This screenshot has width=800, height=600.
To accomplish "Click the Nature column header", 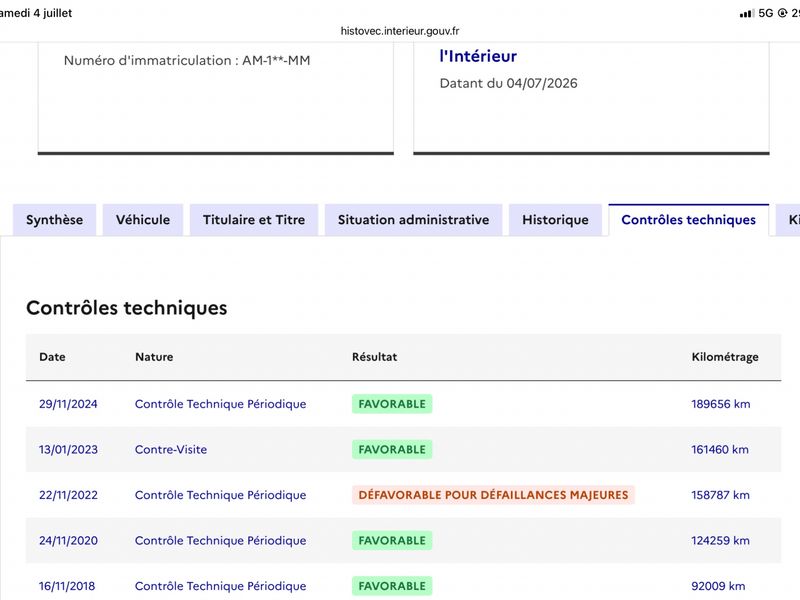I will tap(154, 357).
